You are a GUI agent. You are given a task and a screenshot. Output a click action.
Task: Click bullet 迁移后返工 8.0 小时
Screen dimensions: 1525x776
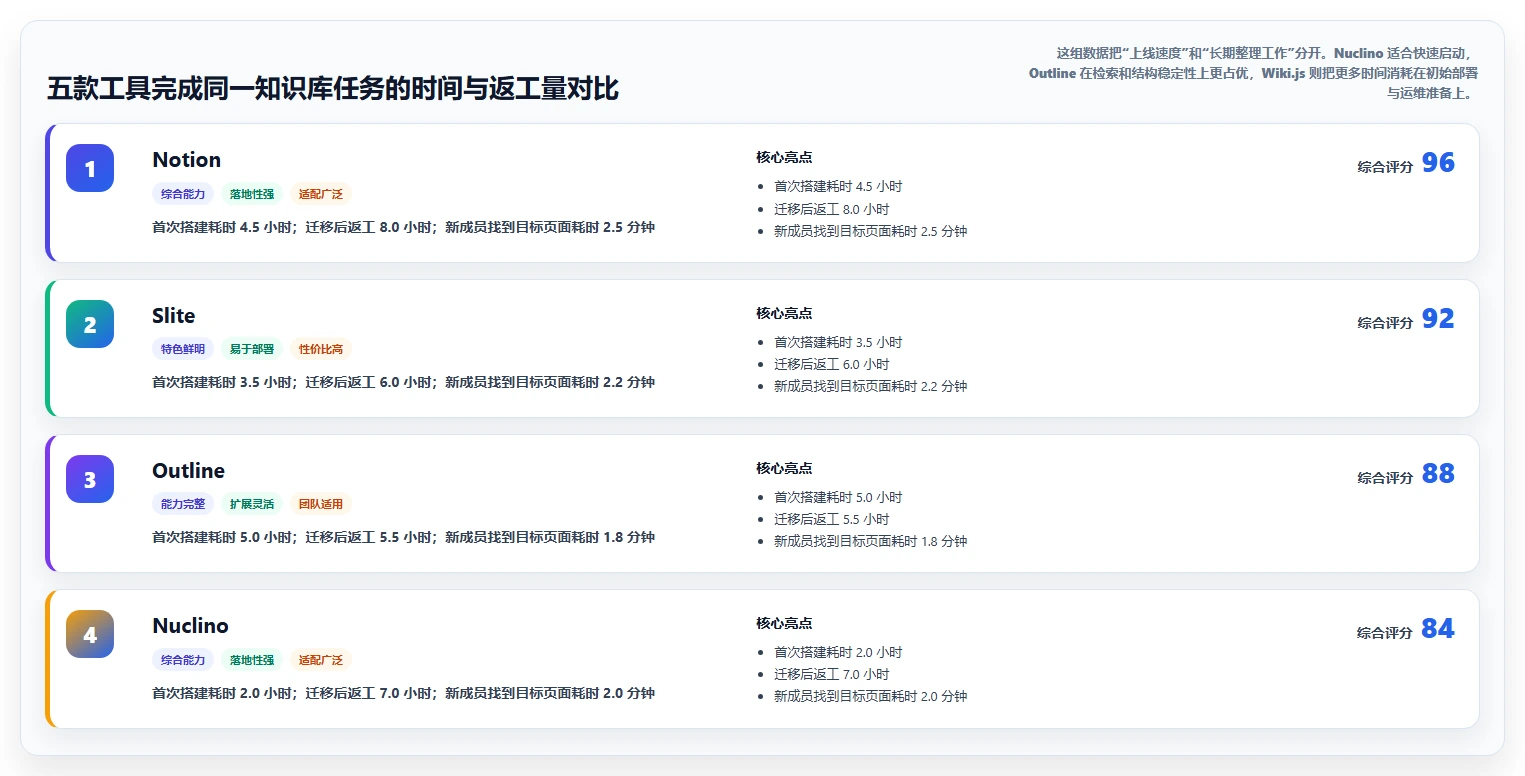pos(831,209)
